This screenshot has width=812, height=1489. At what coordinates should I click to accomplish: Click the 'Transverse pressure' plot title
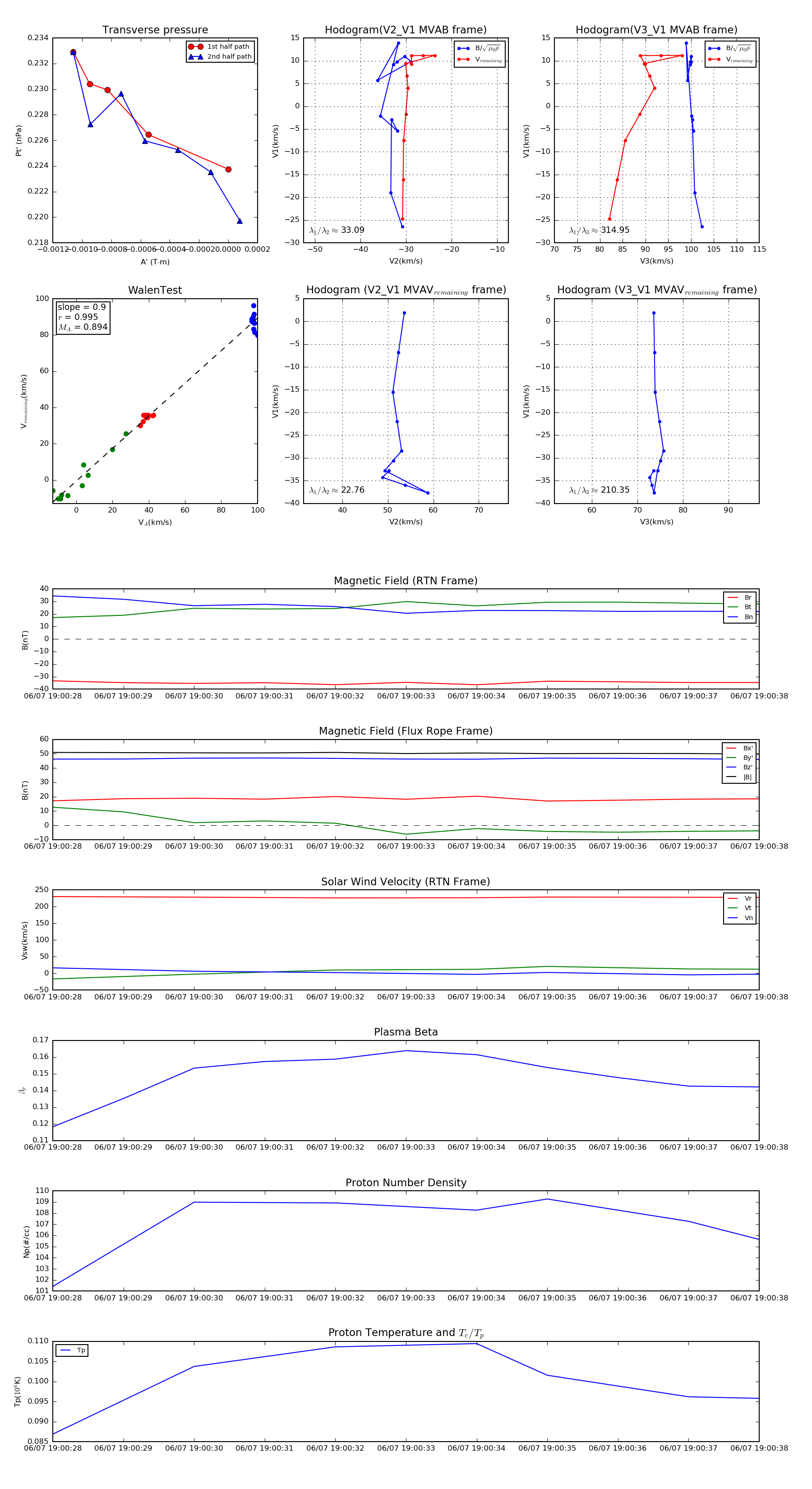[x=155, y=30]
